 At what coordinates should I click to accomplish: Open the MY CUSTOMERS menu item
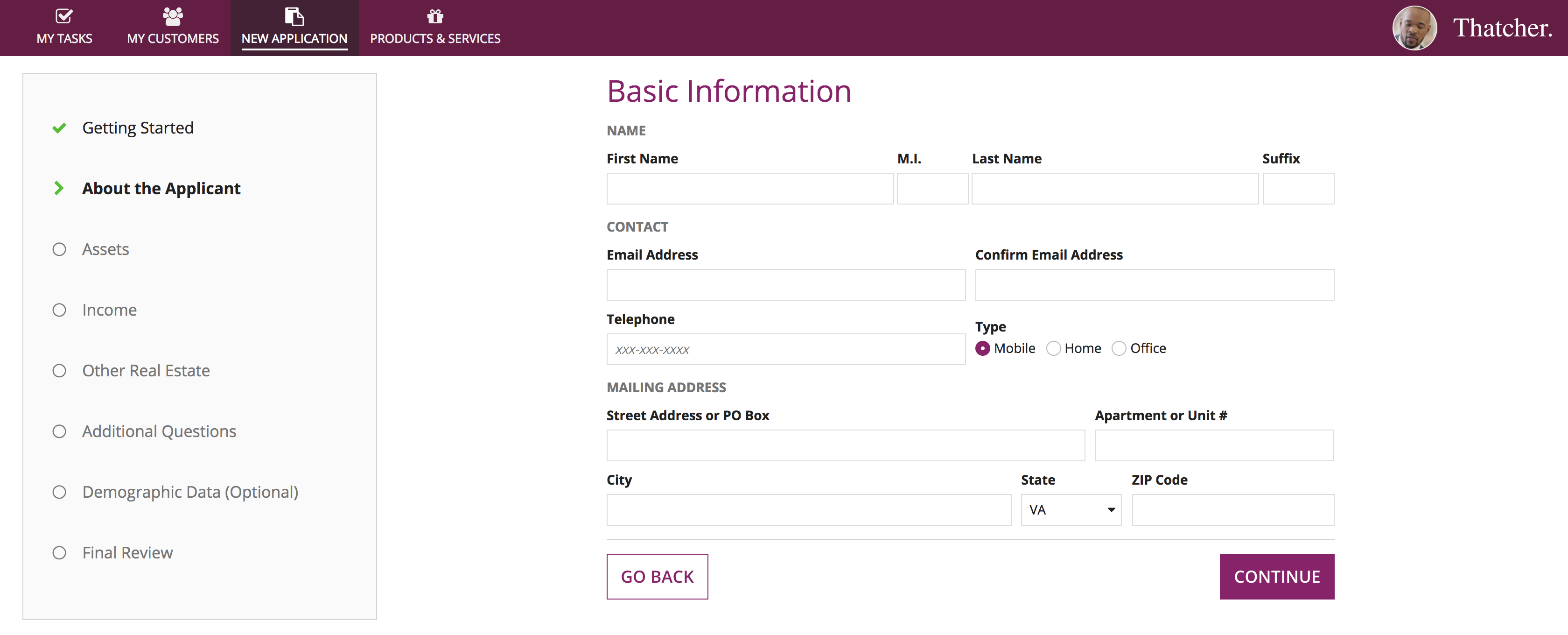pos(173,28)
